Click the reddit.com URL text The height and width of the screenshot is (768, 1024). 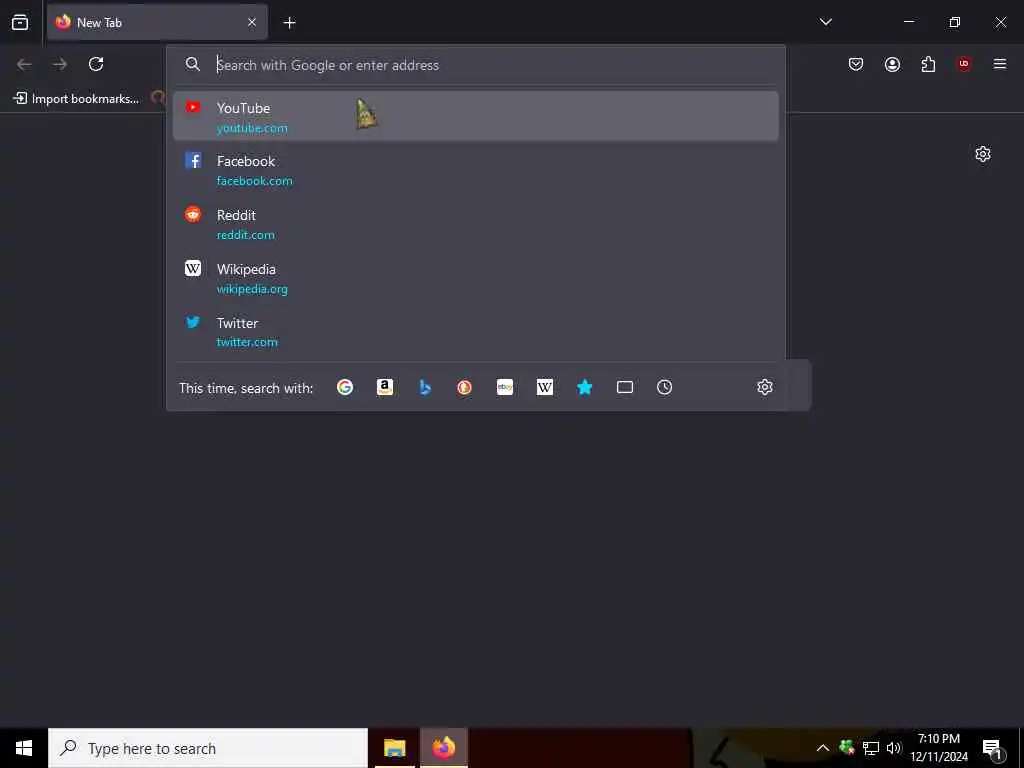pos(246,235)
